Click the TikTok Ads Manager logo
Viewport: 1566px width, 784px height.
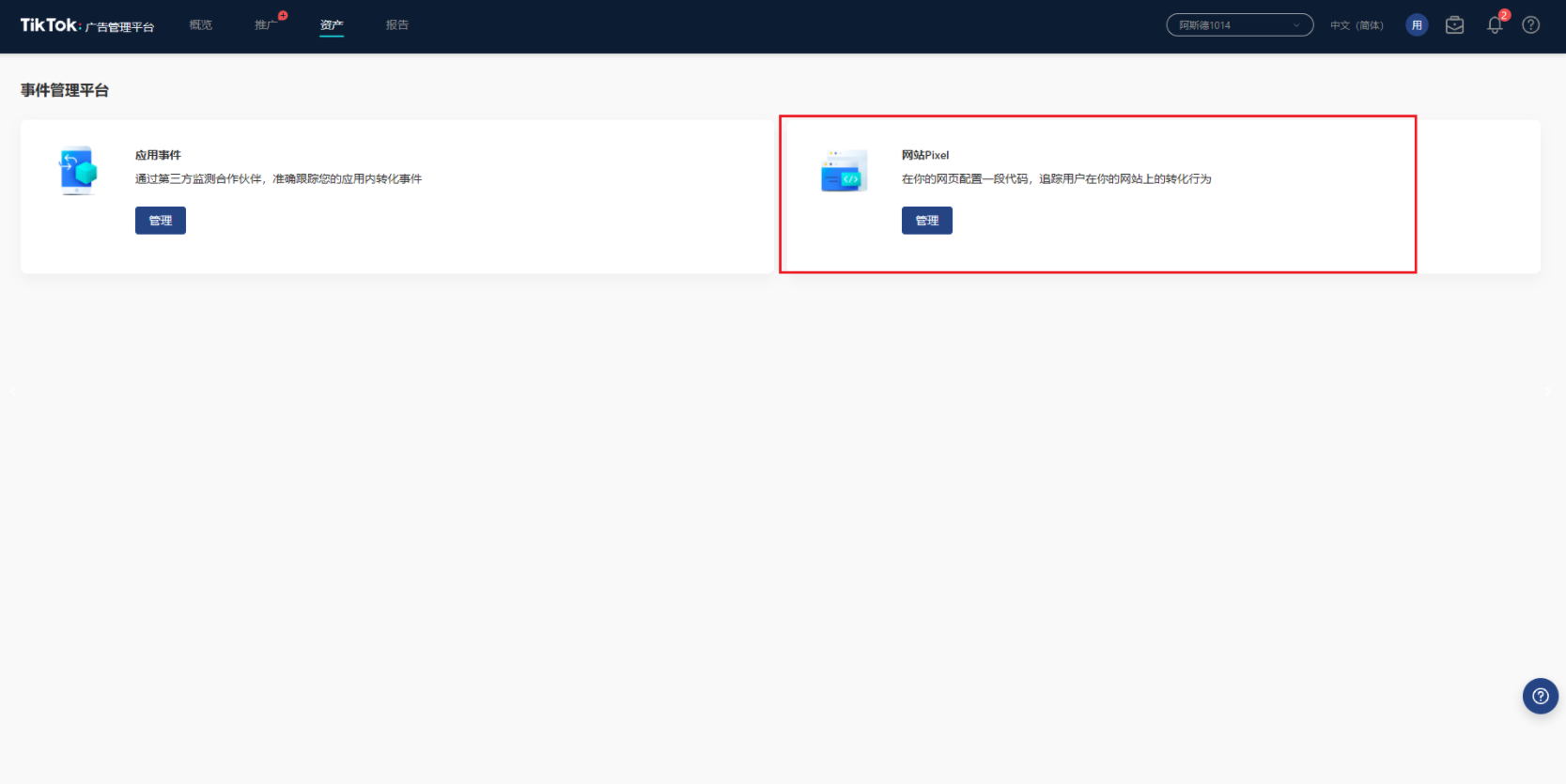86,25
